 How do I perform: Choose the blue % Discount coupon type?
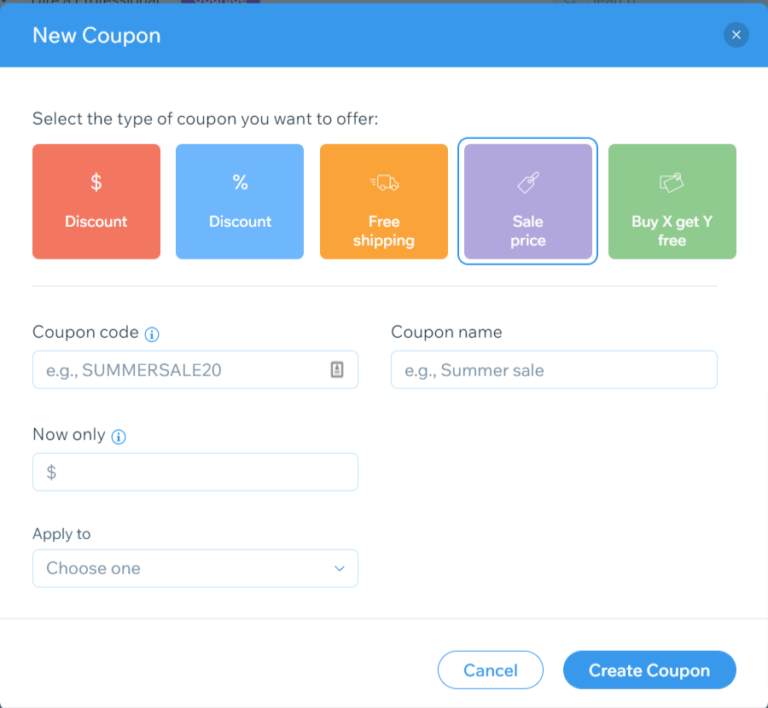(240, 202)
